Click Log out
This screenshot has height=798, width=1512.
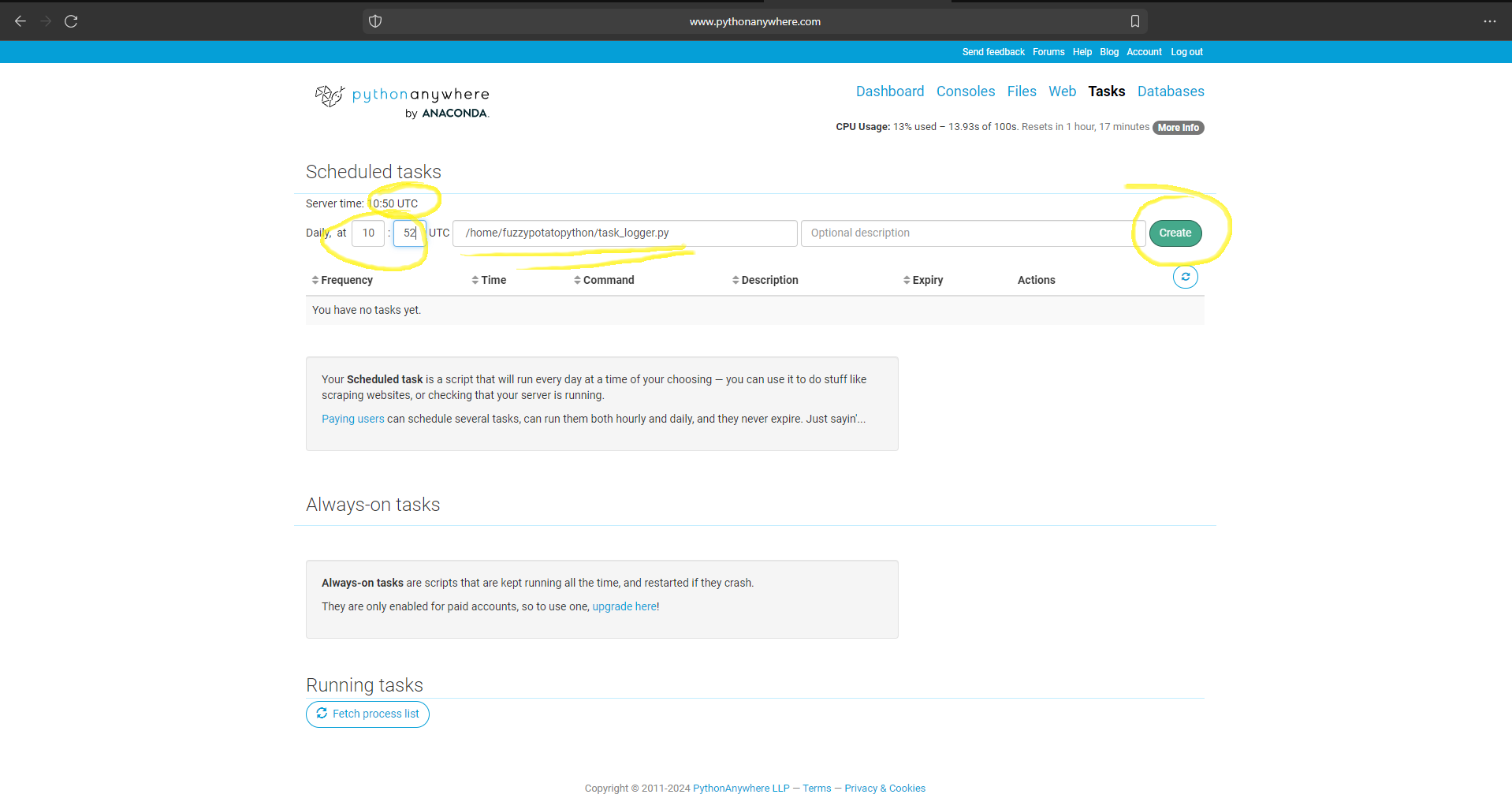click(x=1186, y=52)
